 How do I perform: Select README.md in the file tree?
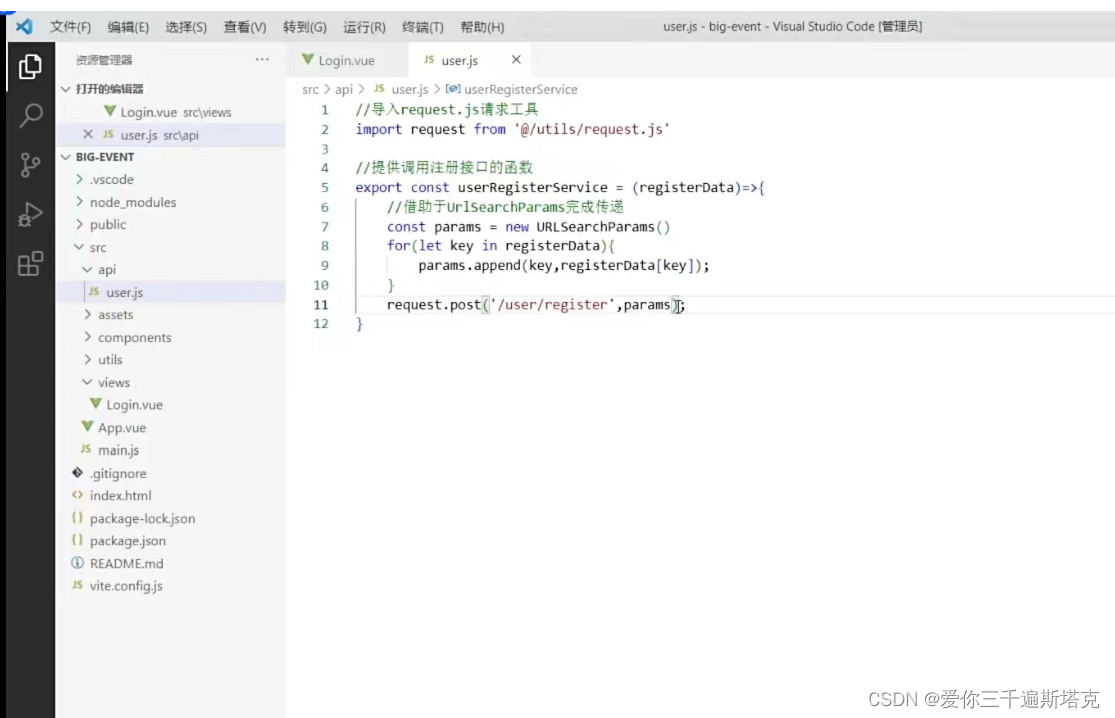coord(126,563)
